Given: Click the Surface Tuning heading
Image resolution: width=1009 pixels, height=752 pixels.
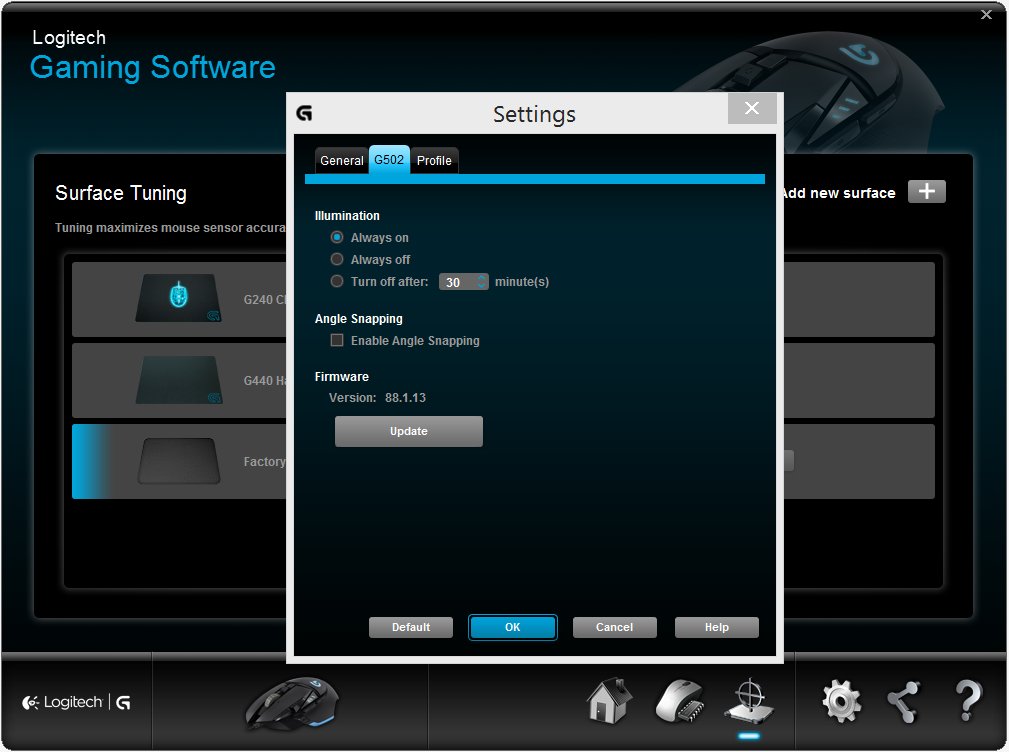Looking at the screenshot, I should click(121, 193).
